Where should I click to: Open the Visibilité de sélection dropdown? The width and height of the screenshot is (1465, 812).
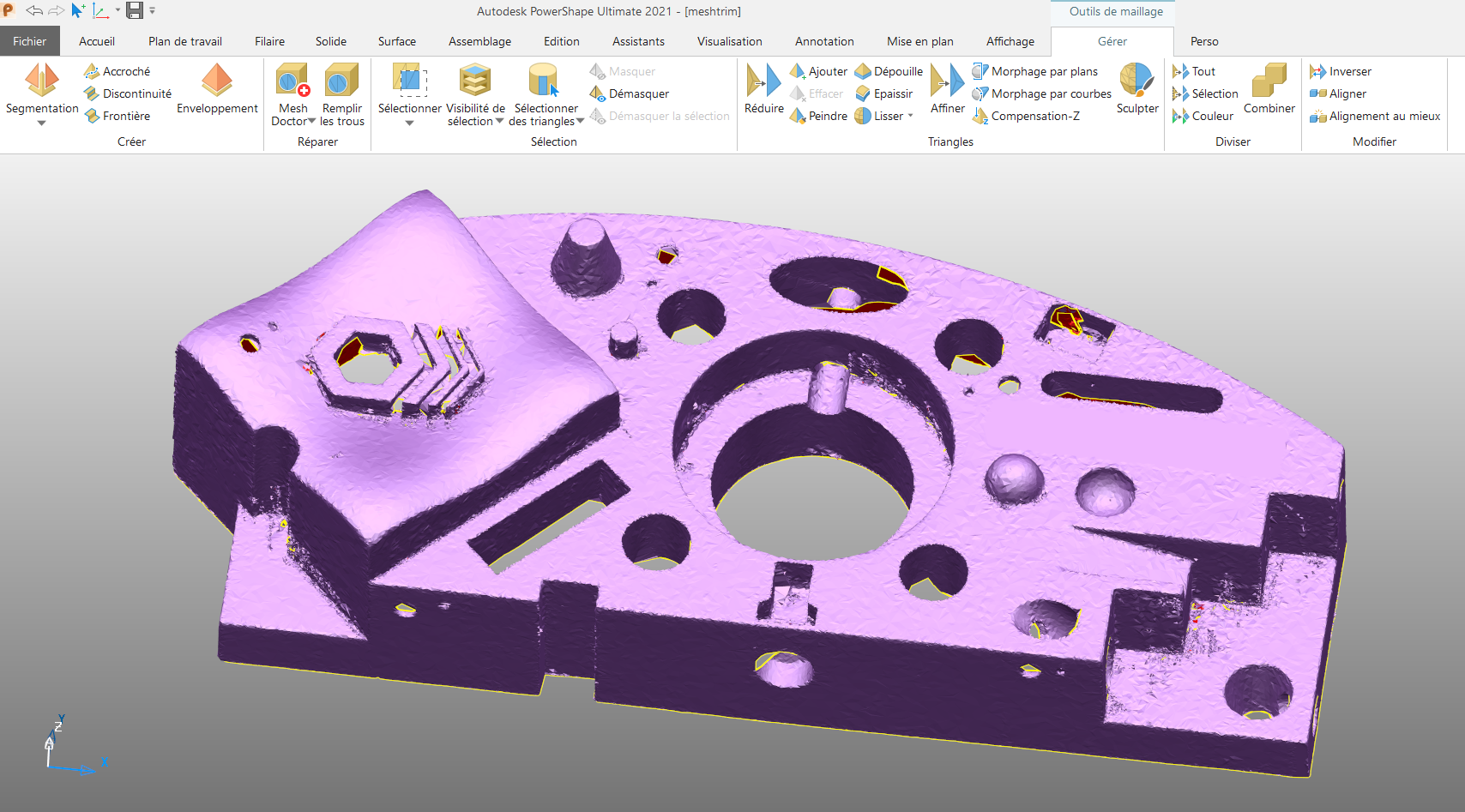499,122
